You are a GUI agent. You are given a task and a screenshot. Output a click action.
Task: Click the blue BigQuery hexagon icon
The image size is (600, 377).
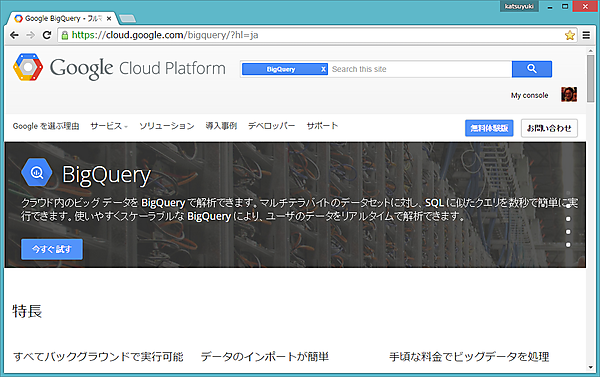tap(37, 173)
